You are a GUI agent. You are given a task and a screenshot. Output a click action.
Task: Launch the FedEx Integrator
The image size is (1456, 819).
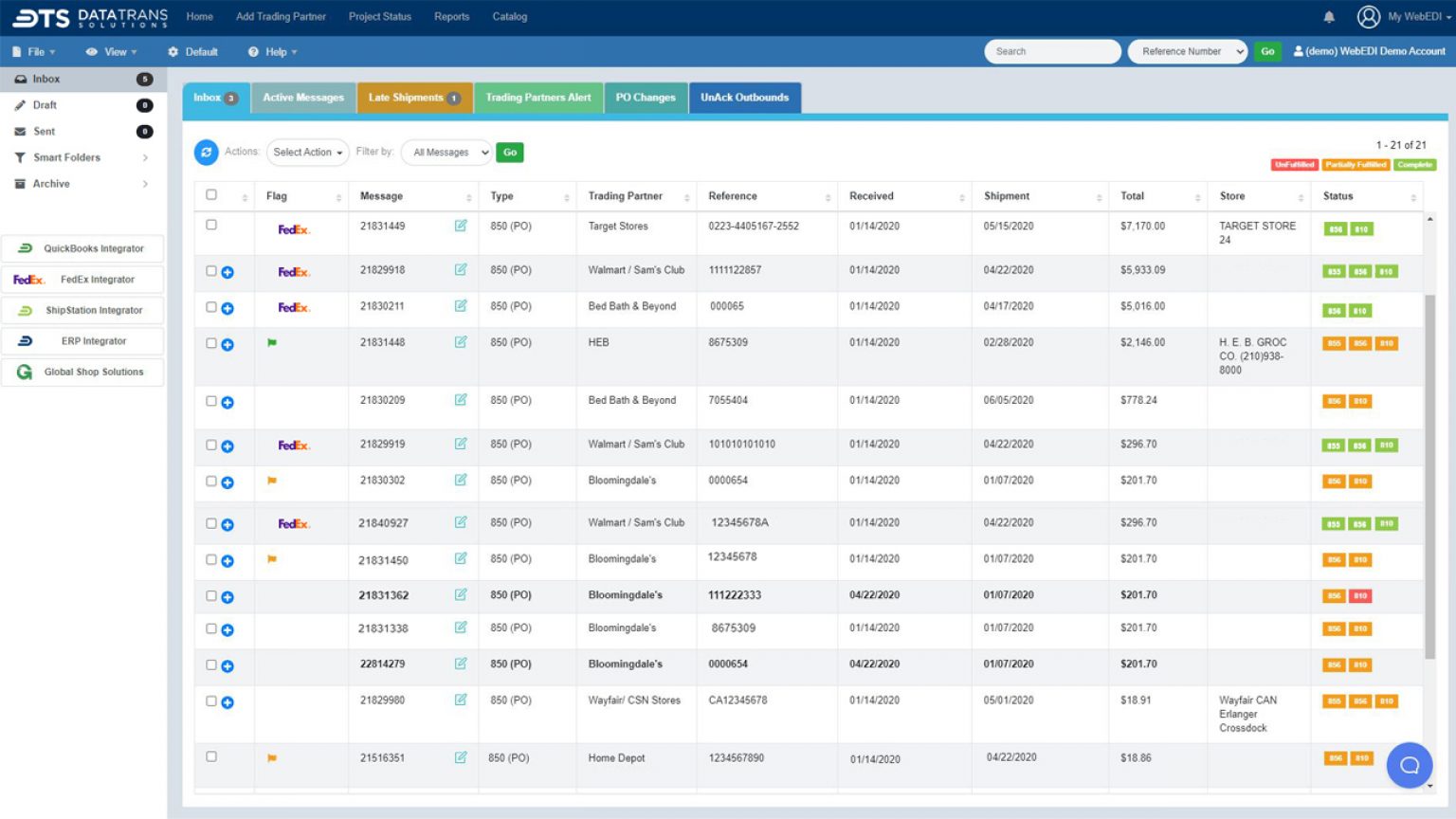[82, 279]
